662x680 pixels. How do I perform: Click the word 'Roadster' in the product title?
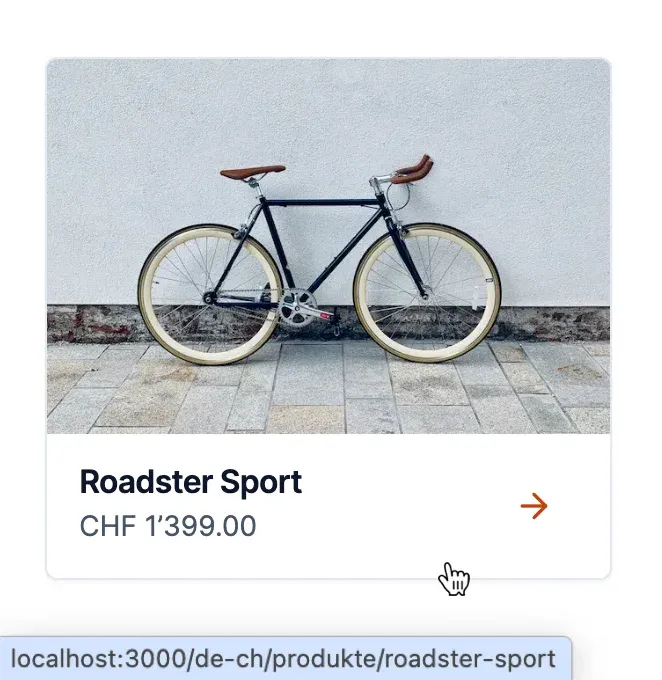click(x=146, y=481)
